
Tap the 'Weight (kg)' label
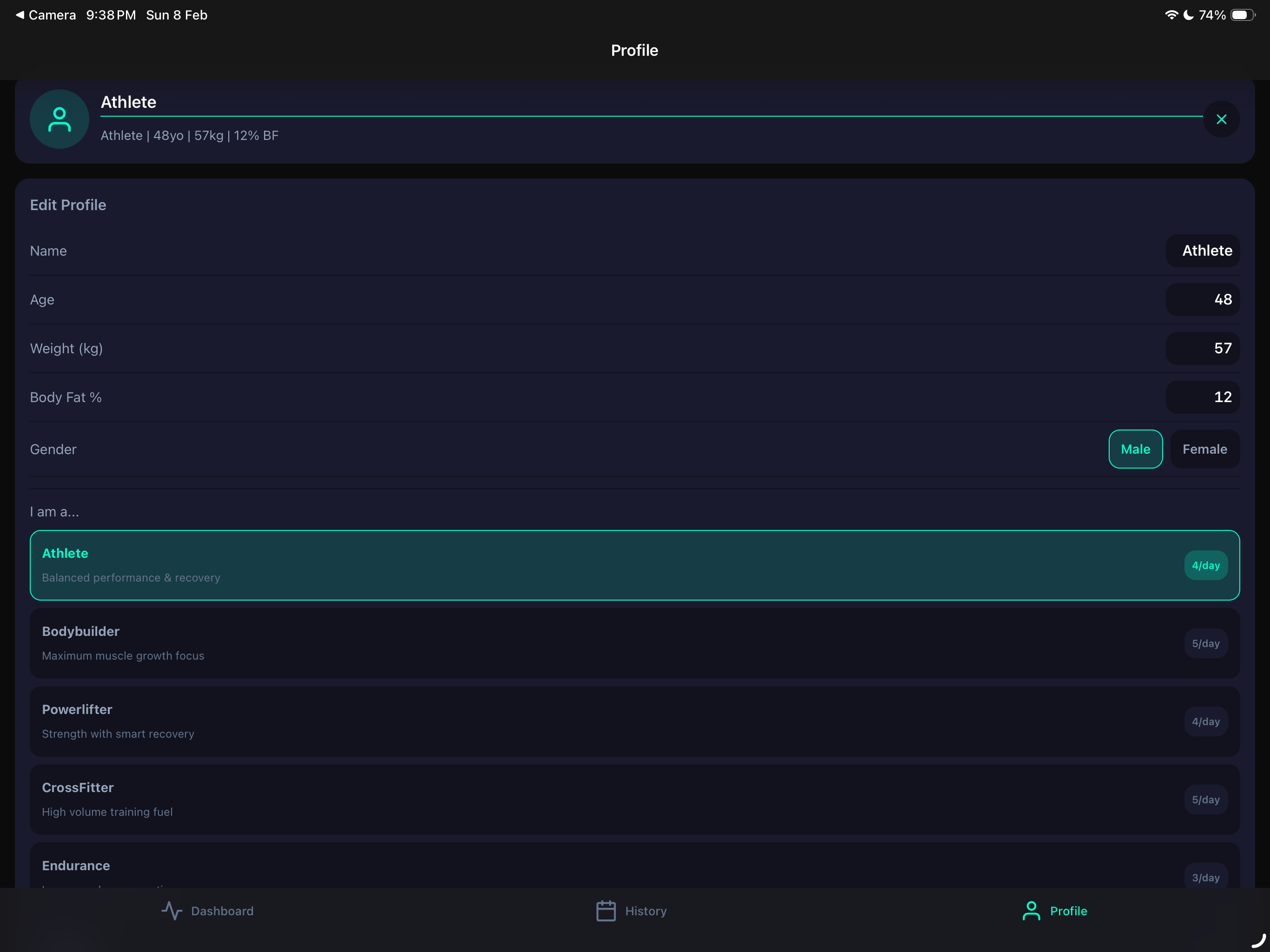66,349
